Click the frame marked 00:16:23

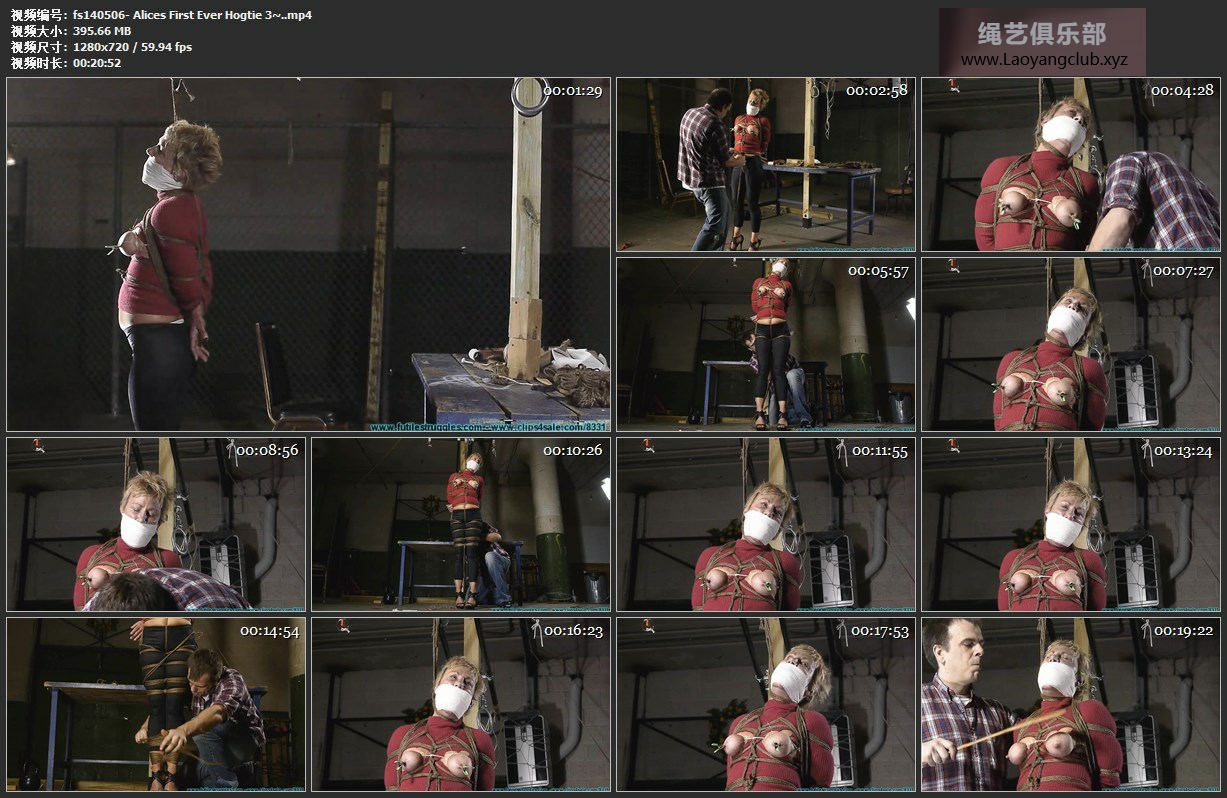pos(461,704)
